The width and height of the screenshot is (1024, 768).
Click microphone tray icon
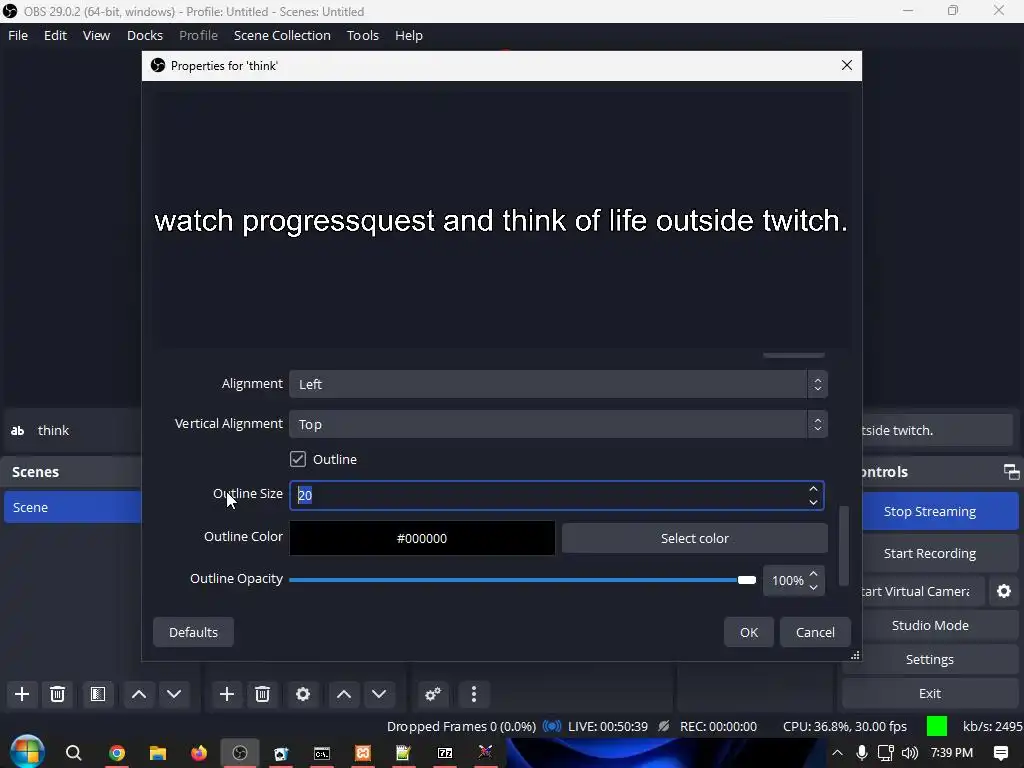point(862,753)
